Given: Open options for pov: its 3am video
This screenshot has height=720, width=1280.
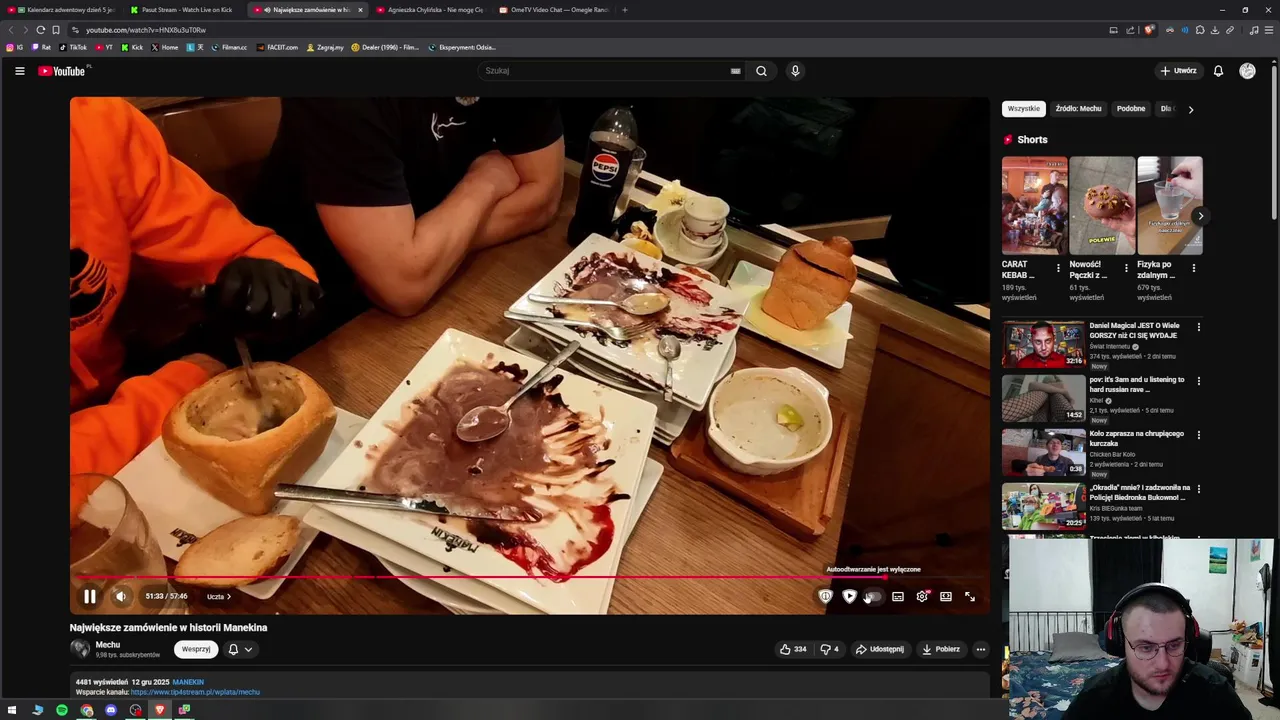Looking at the screenshot, I should point(1198,381).
